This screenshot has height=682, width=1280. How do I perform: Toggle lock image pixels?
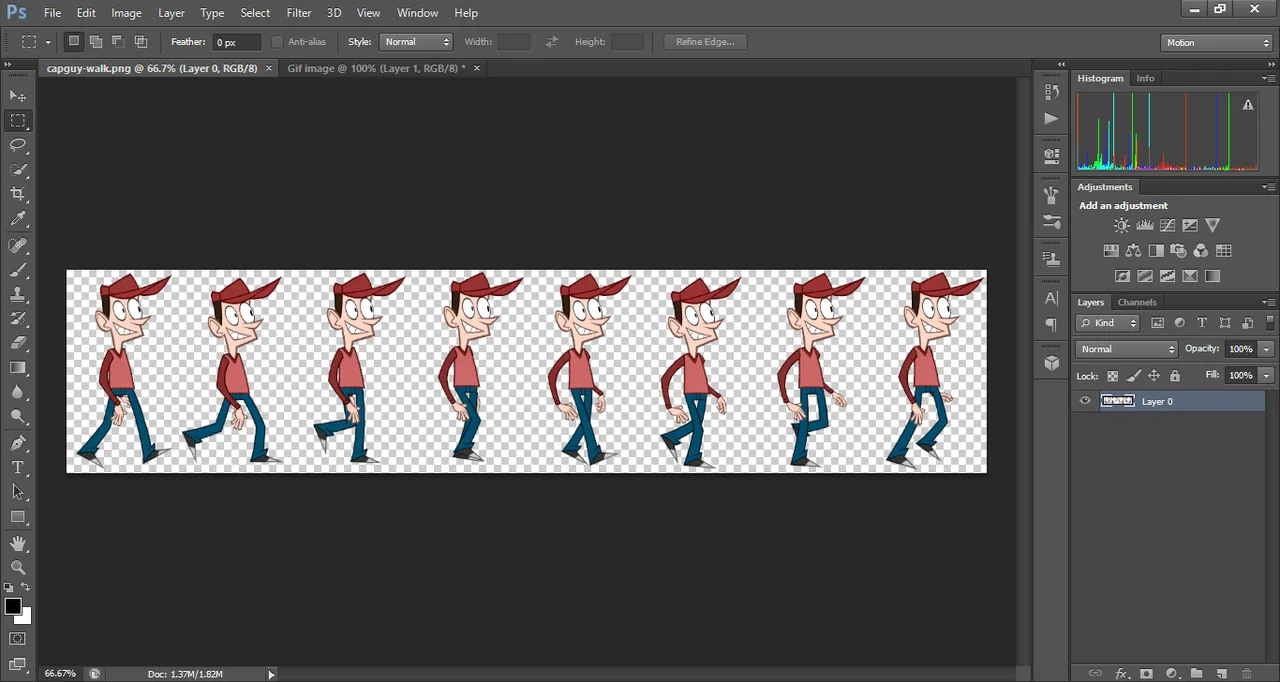point(1133,376)
